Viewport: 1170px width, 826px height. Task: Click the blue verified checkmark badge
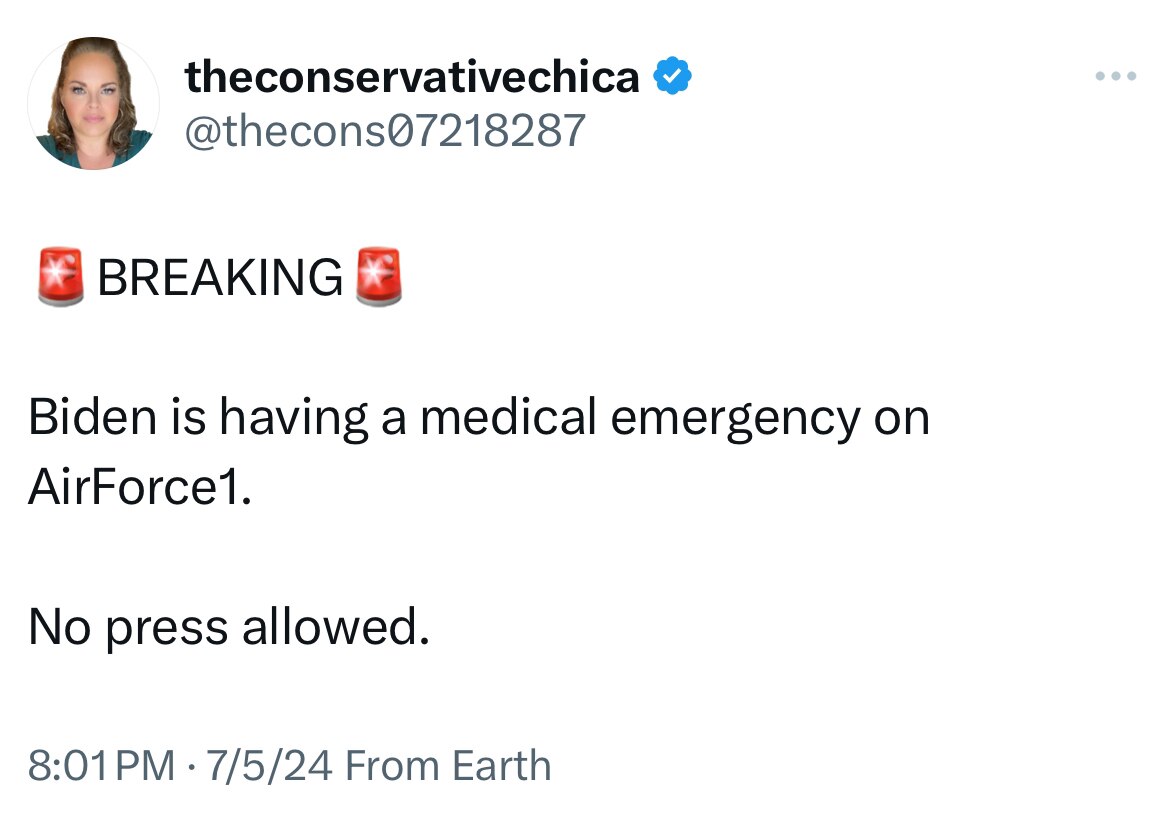click(x=672, y=76)
